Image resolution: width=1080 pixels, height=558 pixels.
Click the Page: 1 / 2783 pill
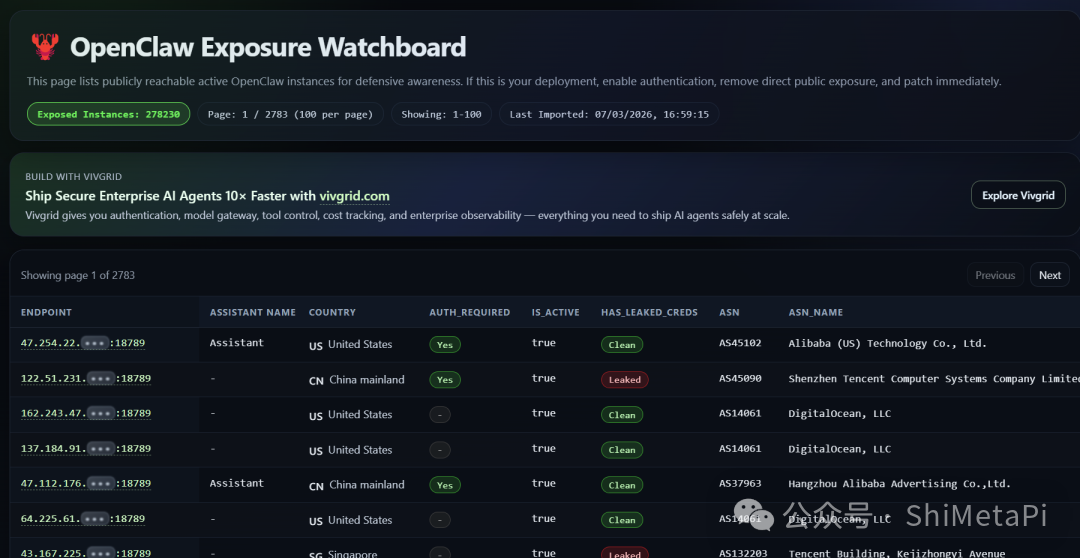click(x=290, y=114)
